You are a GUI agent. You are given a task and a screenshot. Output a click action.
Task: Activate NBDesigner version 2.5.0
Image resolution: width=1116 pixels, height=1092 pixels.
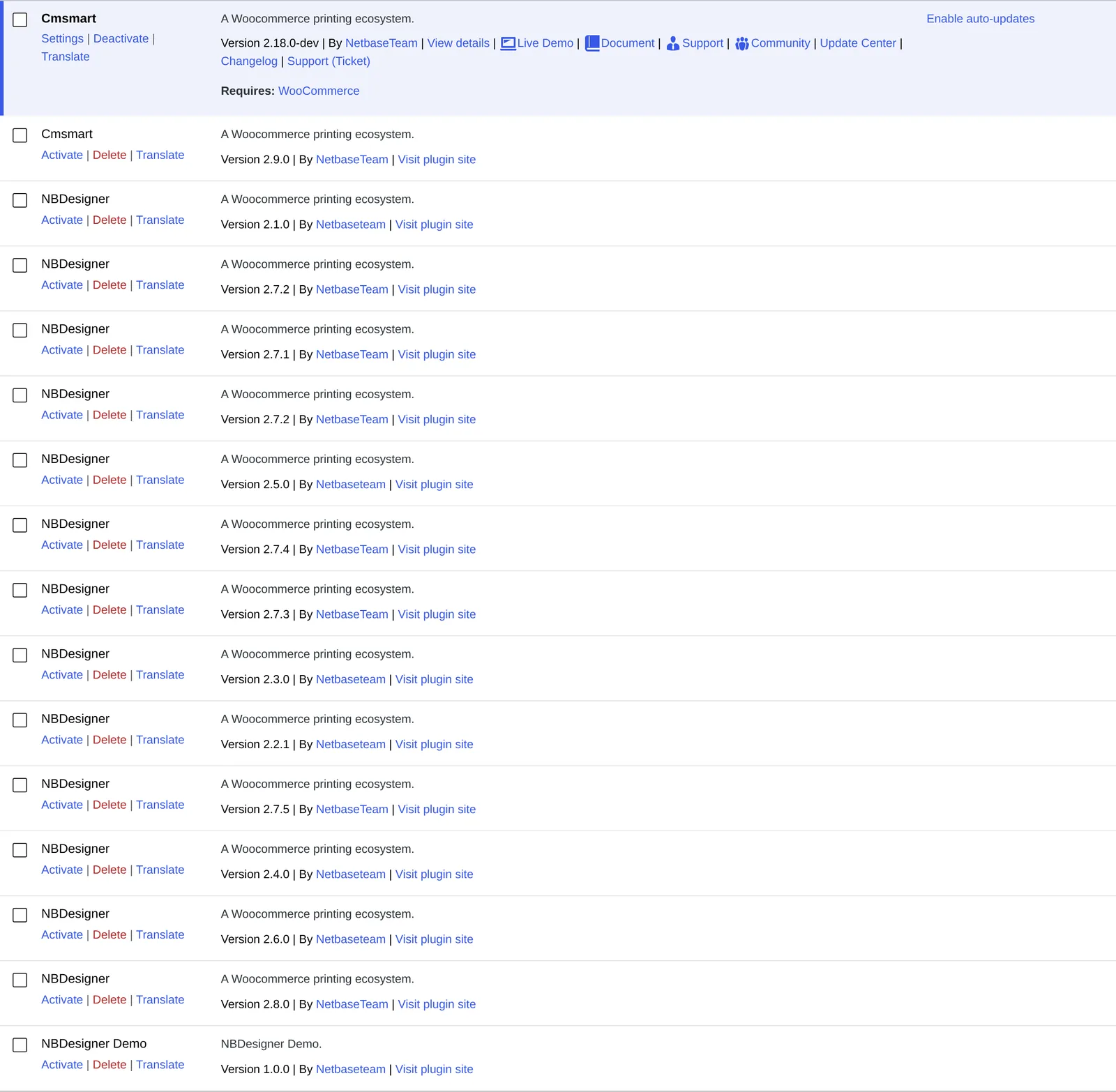pyautogui.click(x=62, y=480)
